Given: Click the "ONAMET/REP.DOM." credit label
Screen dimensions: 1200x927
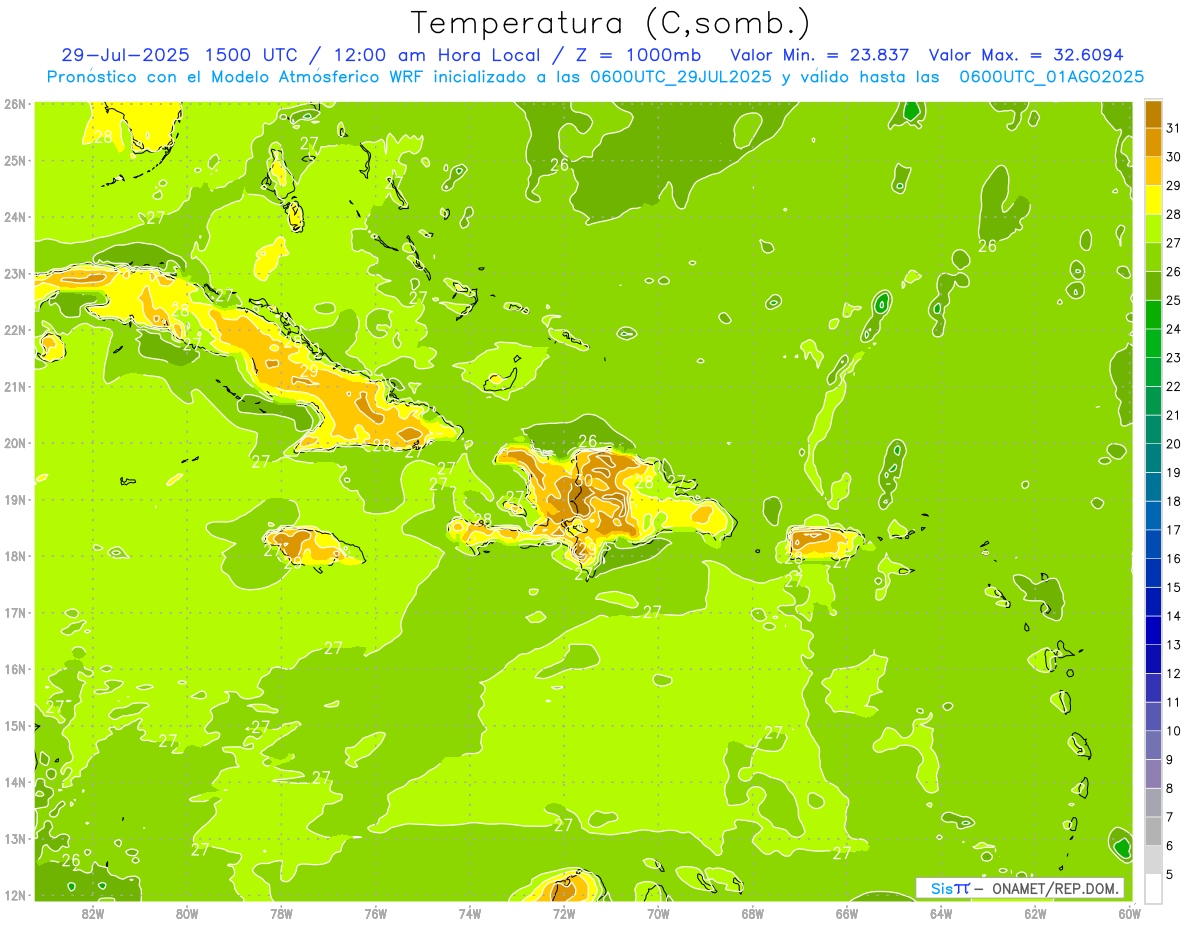Looking at the screenshot, I should point(1058,888).
